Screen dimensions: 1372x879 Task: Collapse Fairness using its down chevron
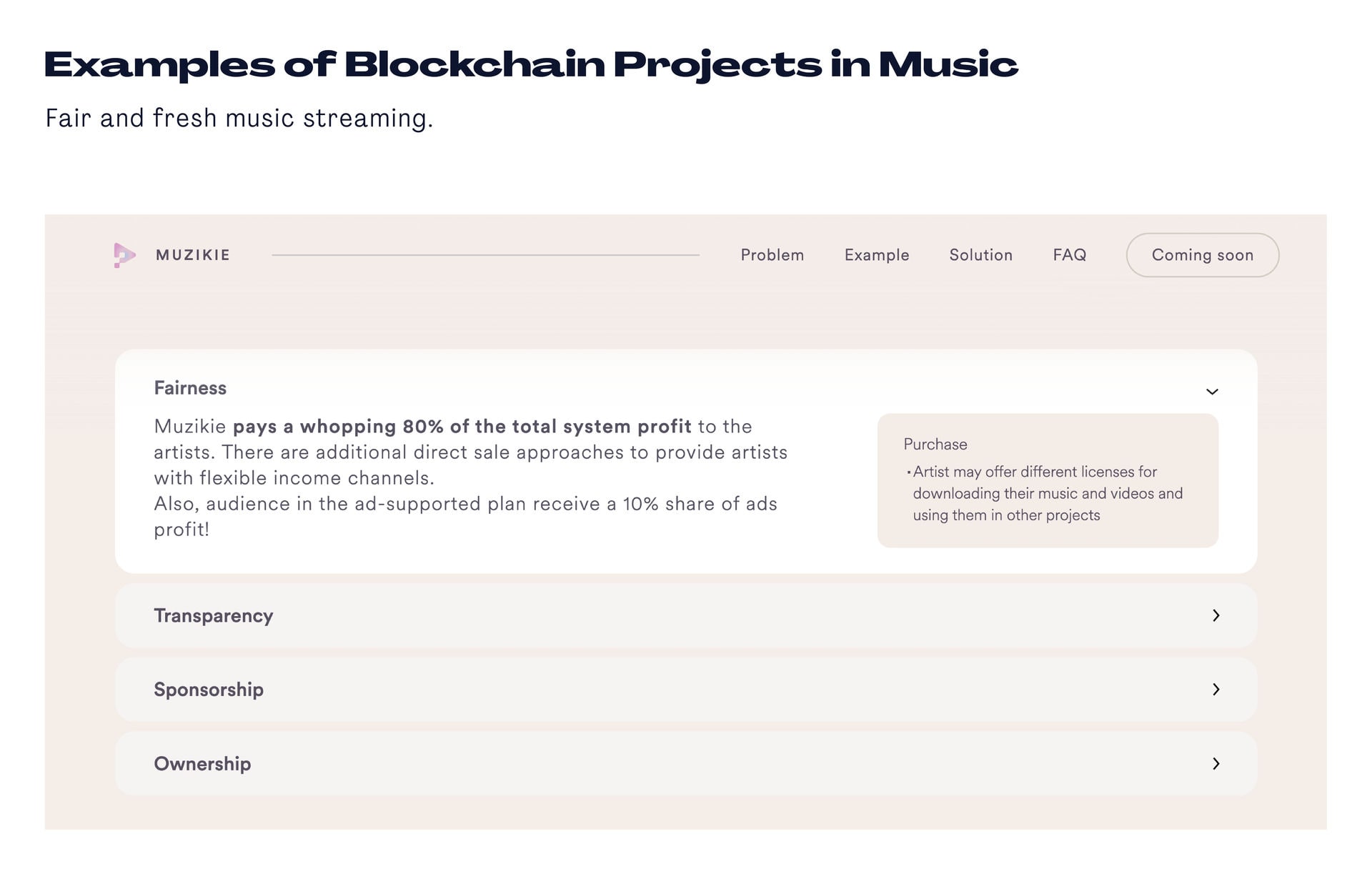pos(1212,392)
